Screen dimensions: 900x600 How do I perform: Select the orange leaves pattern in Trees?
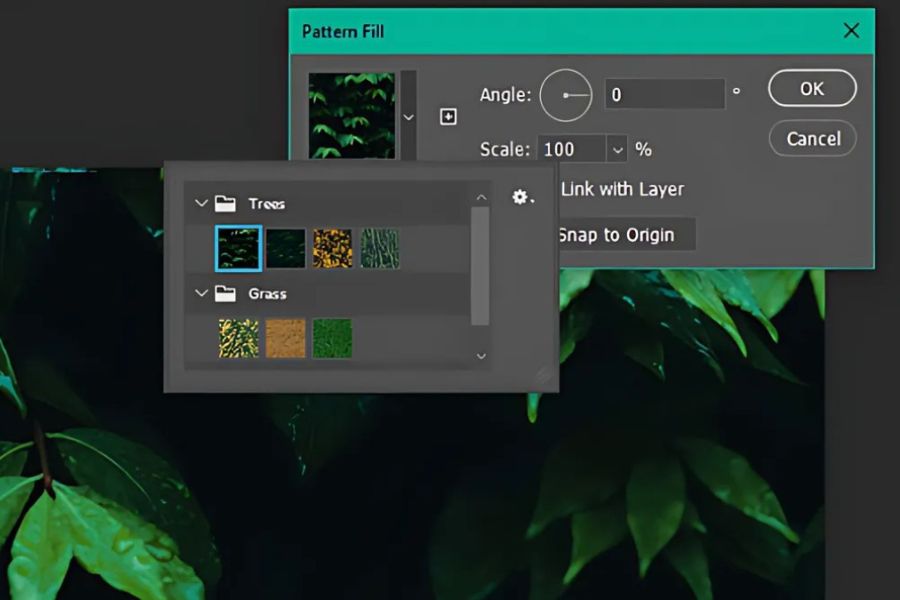332,248
